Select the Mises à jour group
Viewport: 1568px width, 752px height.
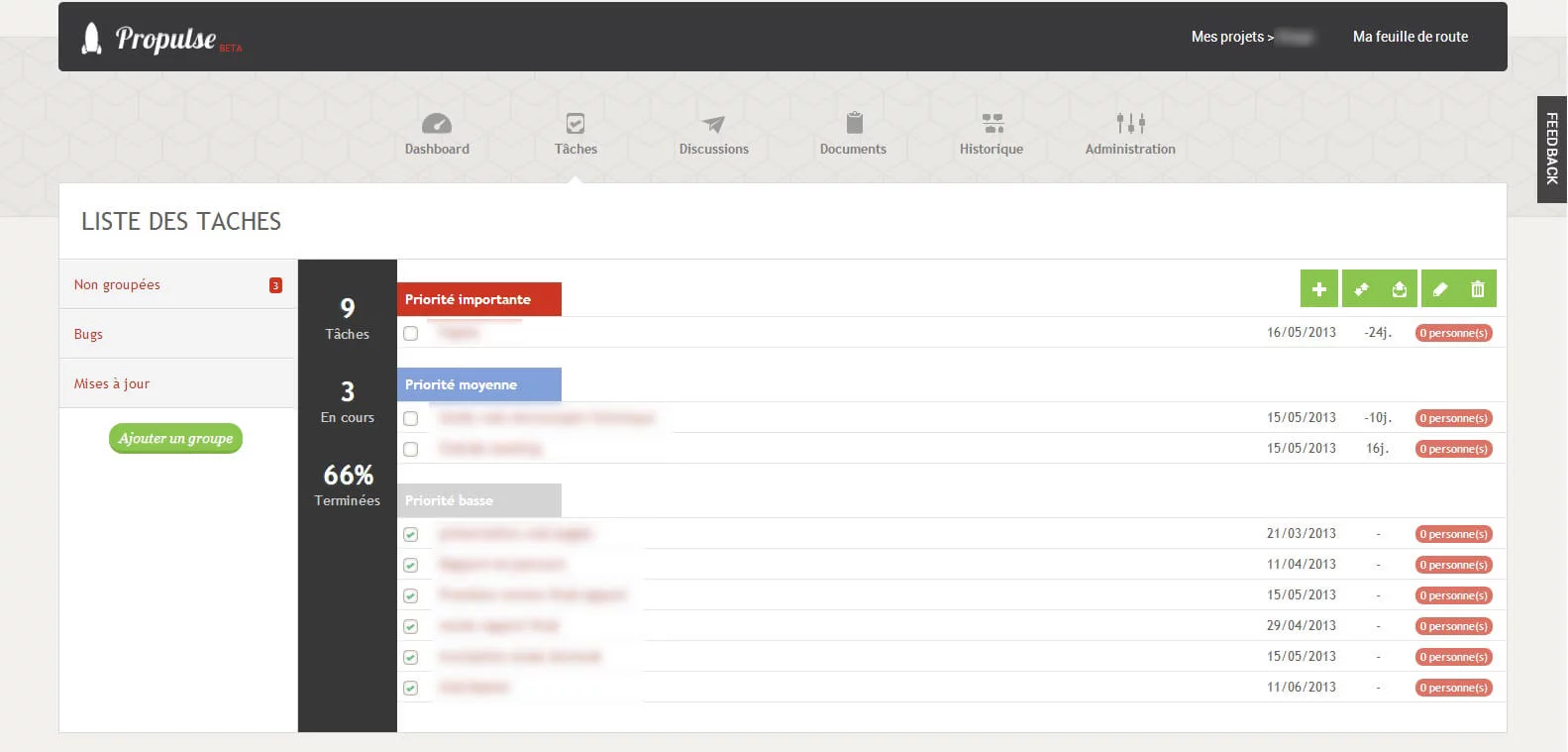click(178, 383)
